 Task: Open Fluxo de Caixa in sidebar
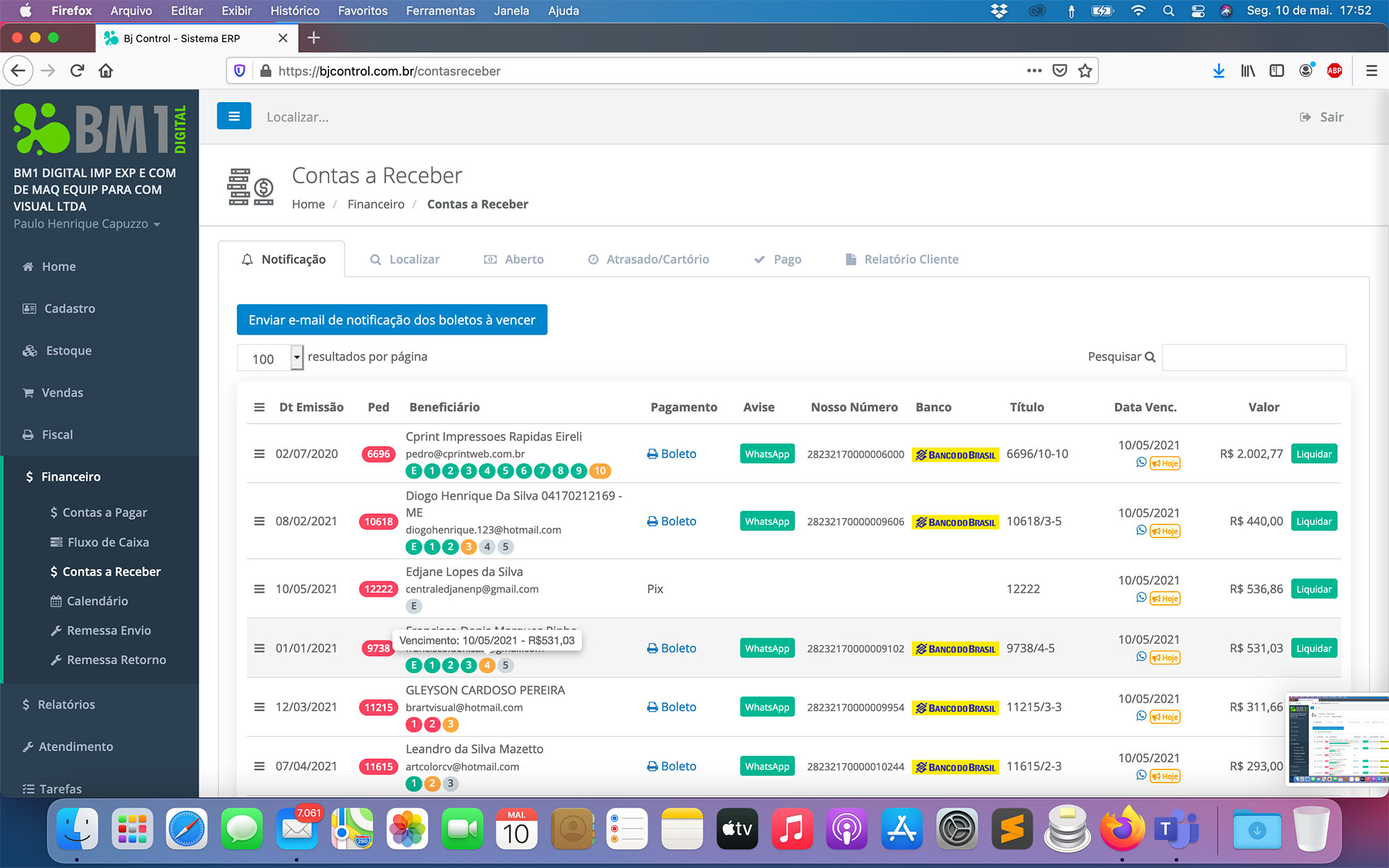click(x=108, y=542)
